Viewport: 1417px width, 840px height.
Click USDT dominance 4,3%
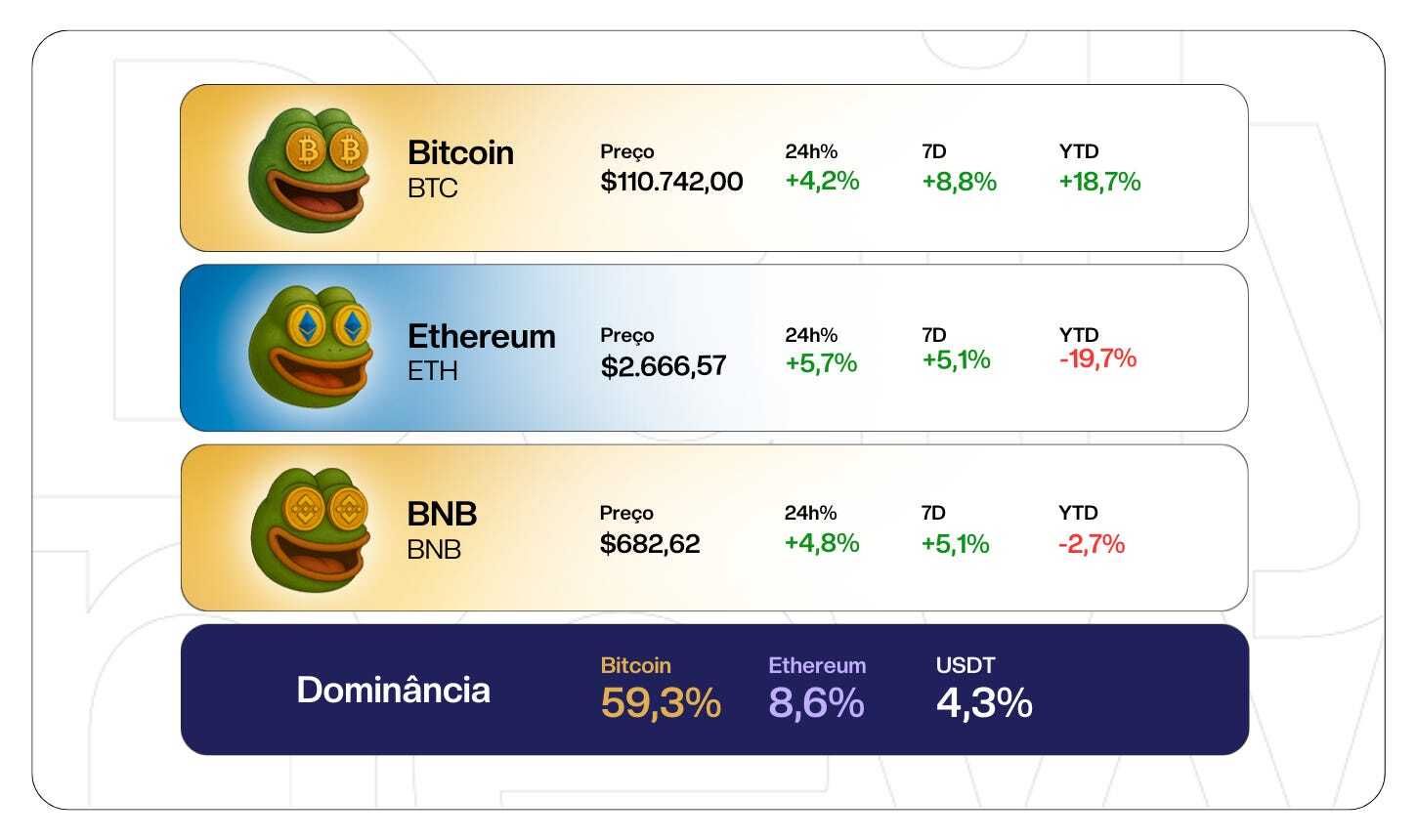click(984, 703)
